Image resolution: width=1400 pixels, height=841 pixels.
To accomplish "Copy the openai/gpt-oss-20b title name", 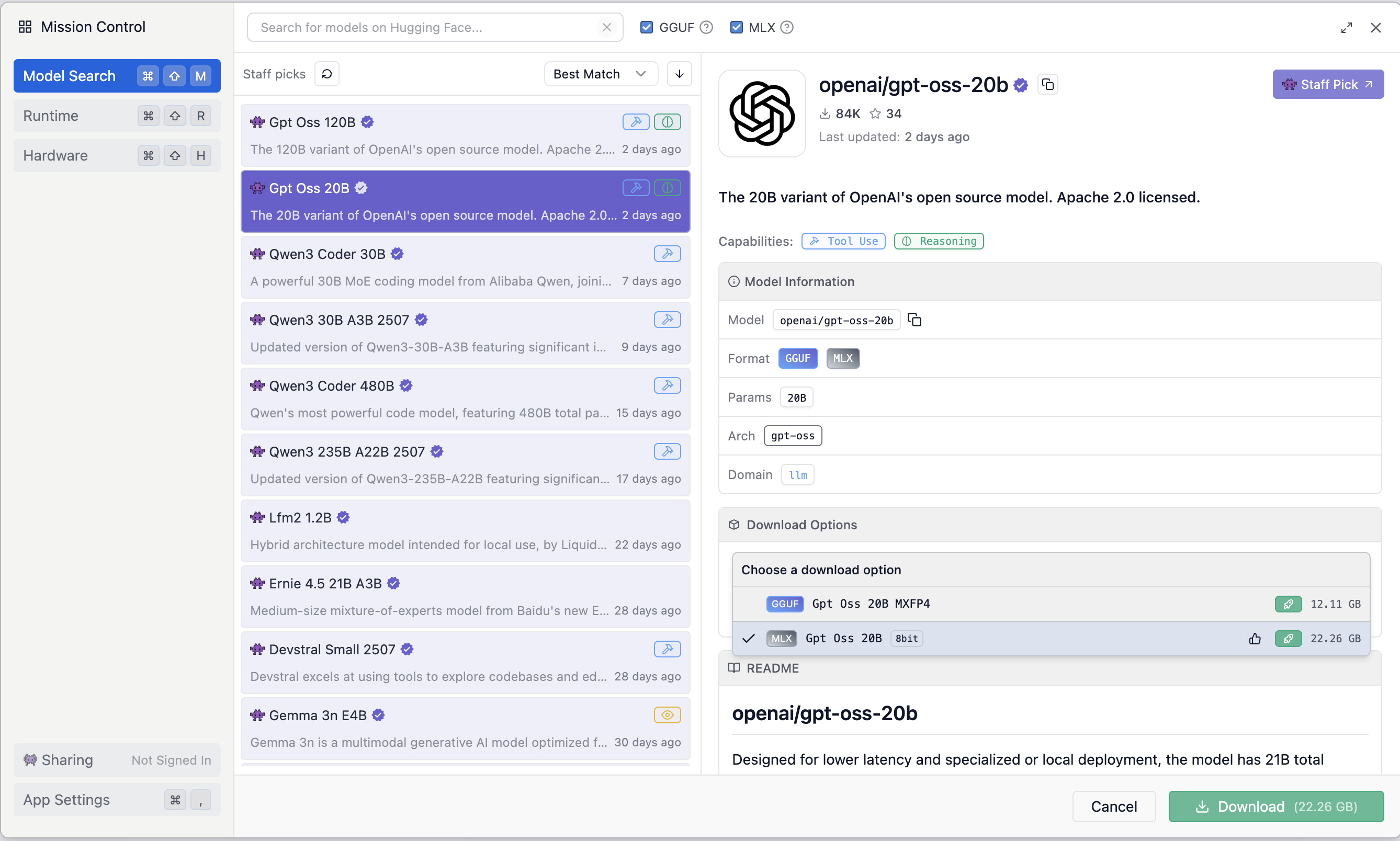I will click(x=1047, y=84).
